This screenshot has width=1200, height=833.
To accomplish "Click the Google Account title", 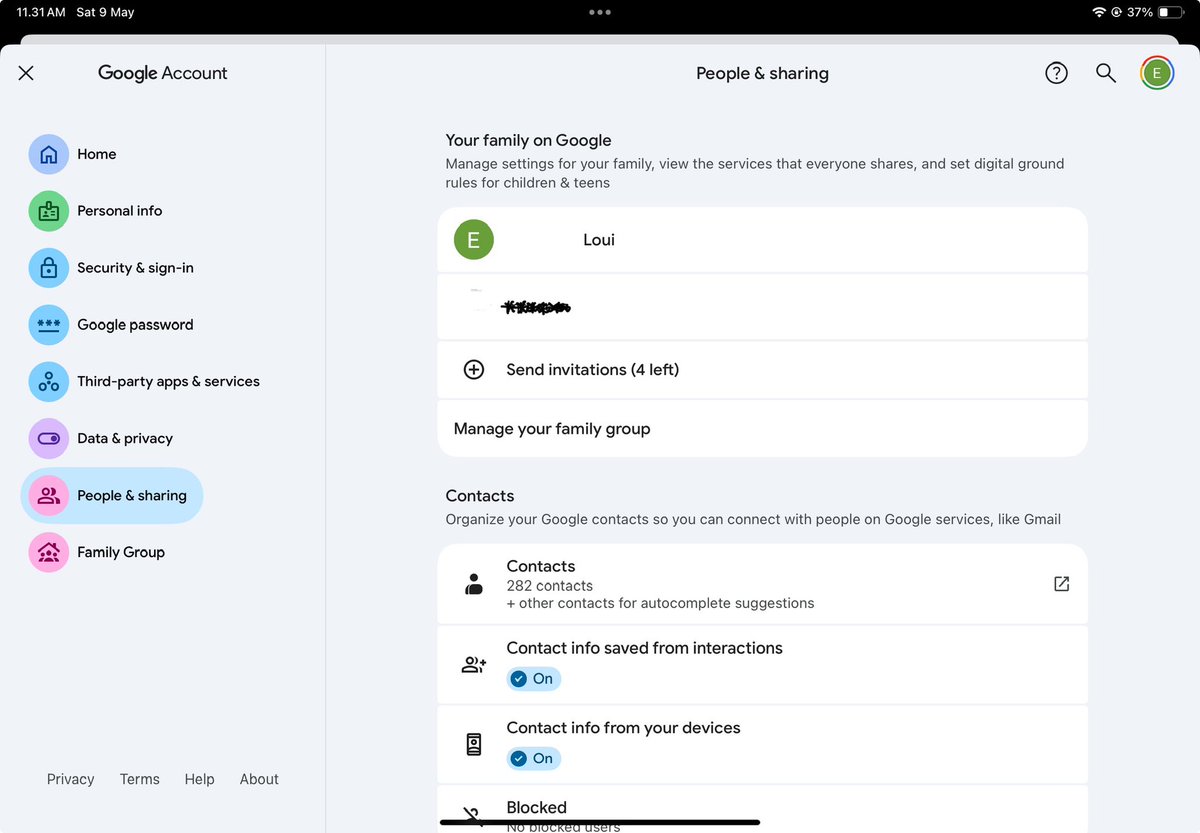I will click(x=163, y=73).
